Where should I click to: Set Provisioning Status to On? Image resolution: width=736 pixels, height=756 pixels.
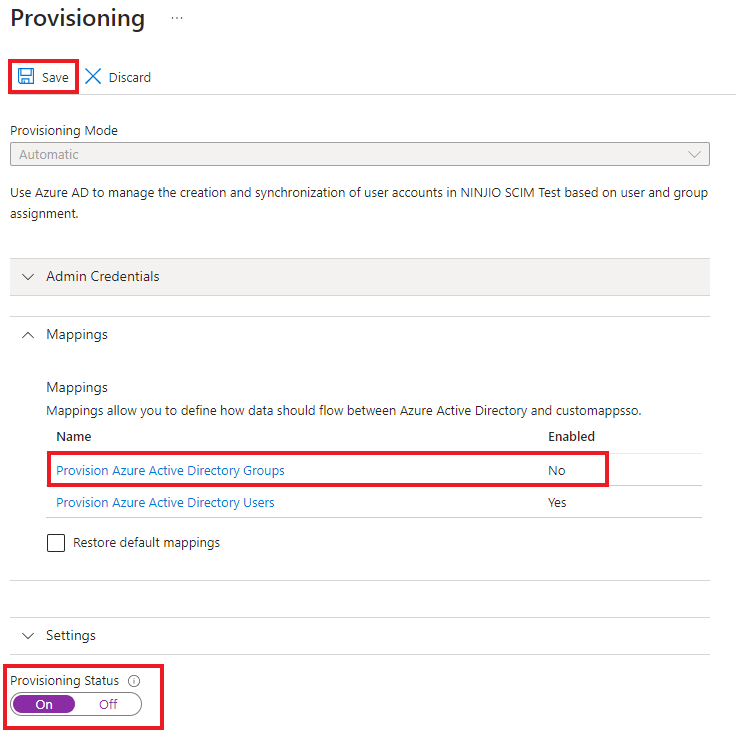(44, 704)
